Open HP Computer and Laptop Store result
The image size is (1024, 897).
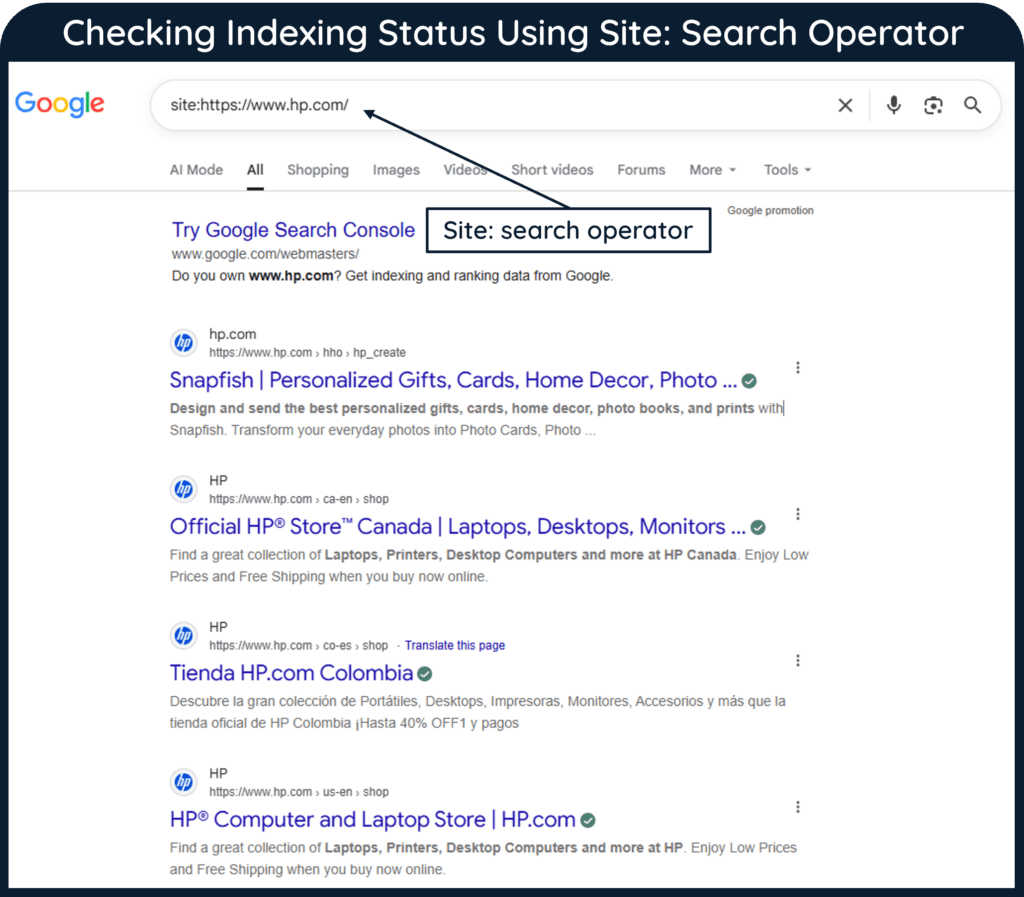pyautogui.click(x=372, y=819)
